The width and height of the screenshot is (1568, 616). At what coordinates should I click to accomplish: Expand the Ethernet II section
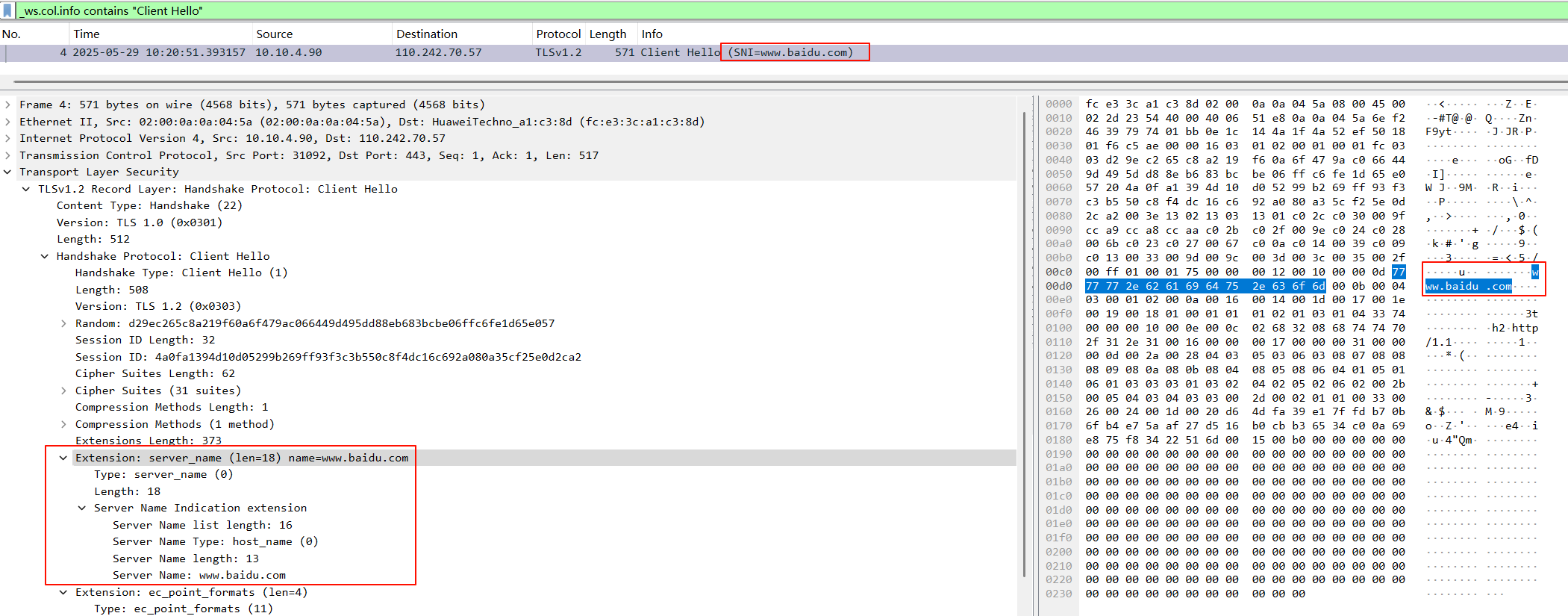pos(7,122)
